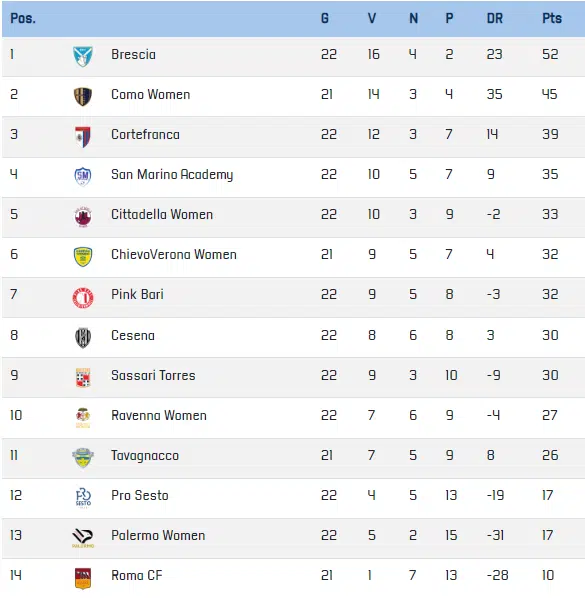Viewport: 585px width, 598px height.
Task: Click the Roma CF crest
Action: coord(83,579)
